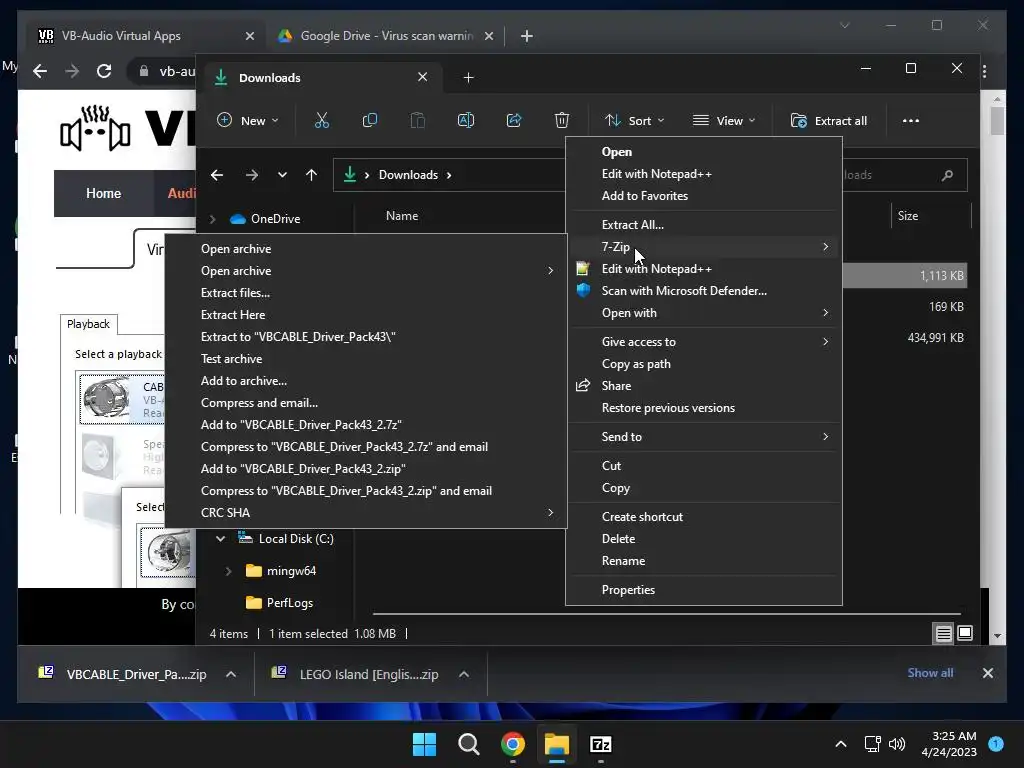Click Add to archive...
Viewport: 1024px width, 768px height.
click(366, 381)
